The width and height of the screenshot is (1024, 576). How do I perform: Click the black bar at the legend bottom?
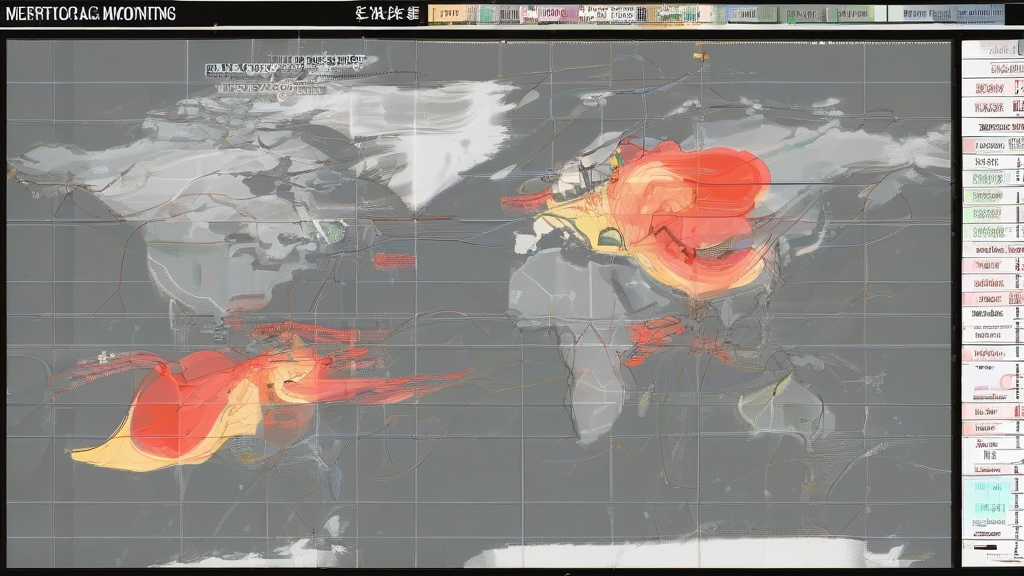[x=985, y=547]
